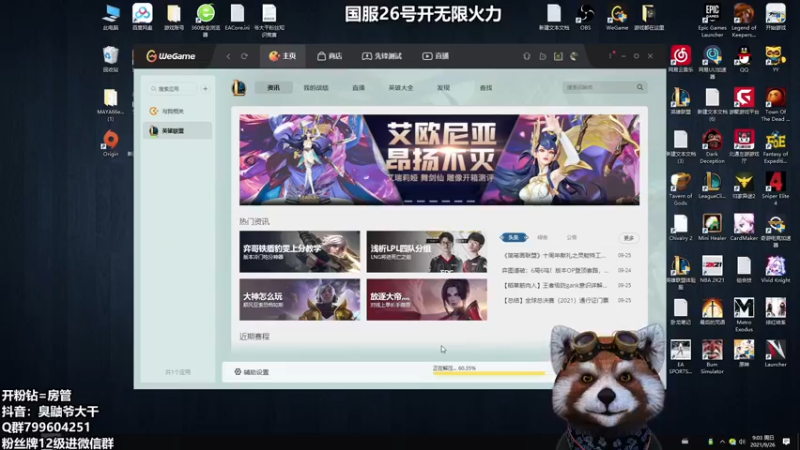Open the 发现 sub-tab
The height and width of the screenshot is (450, 800).
443,88
